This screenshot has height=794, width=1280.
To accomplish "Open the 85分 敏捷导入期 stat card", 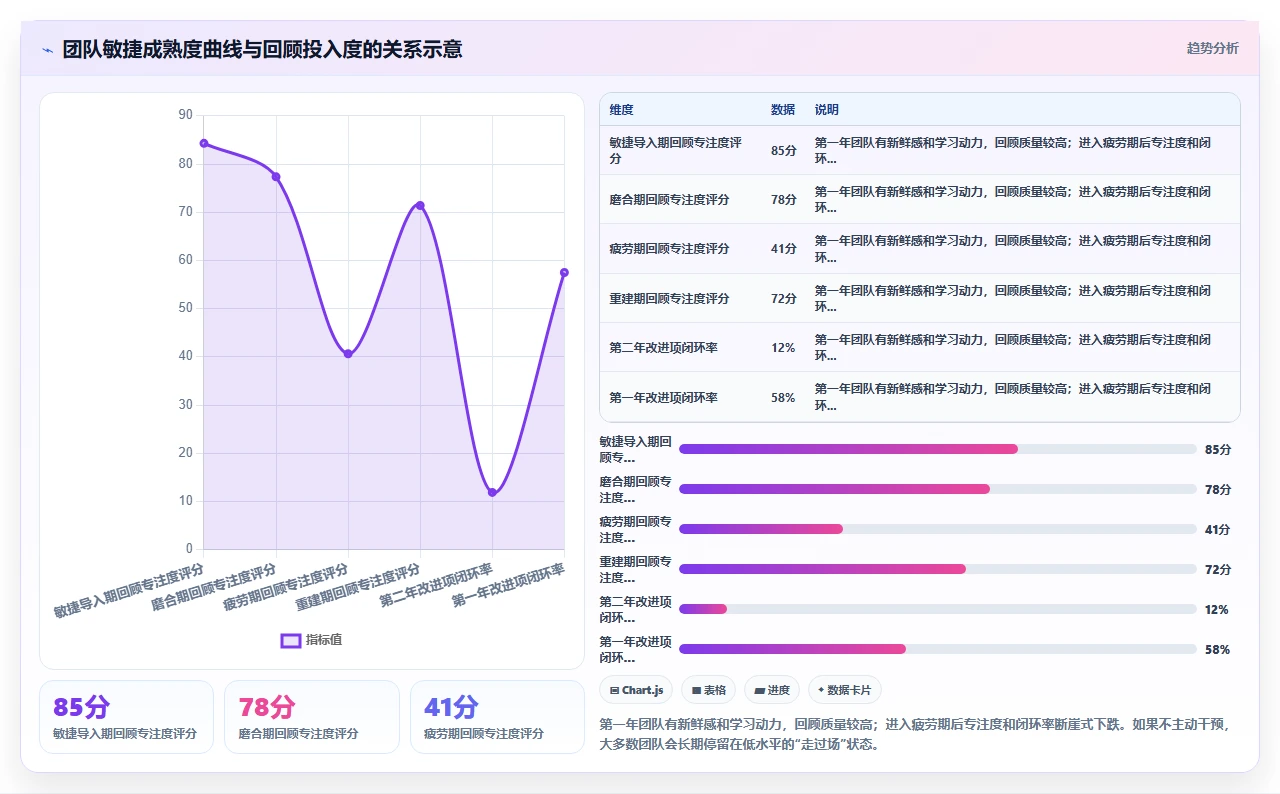I will (x=126, y=717).
